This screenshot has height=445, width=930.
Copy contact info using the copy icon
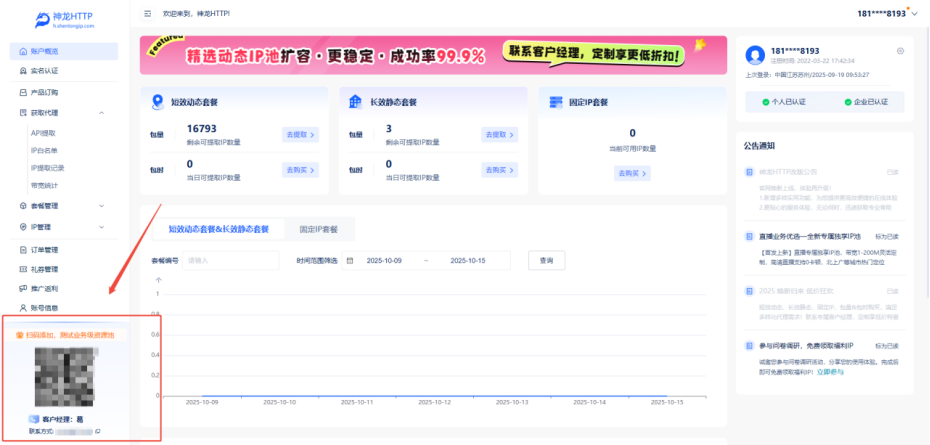tap(97, 431)
